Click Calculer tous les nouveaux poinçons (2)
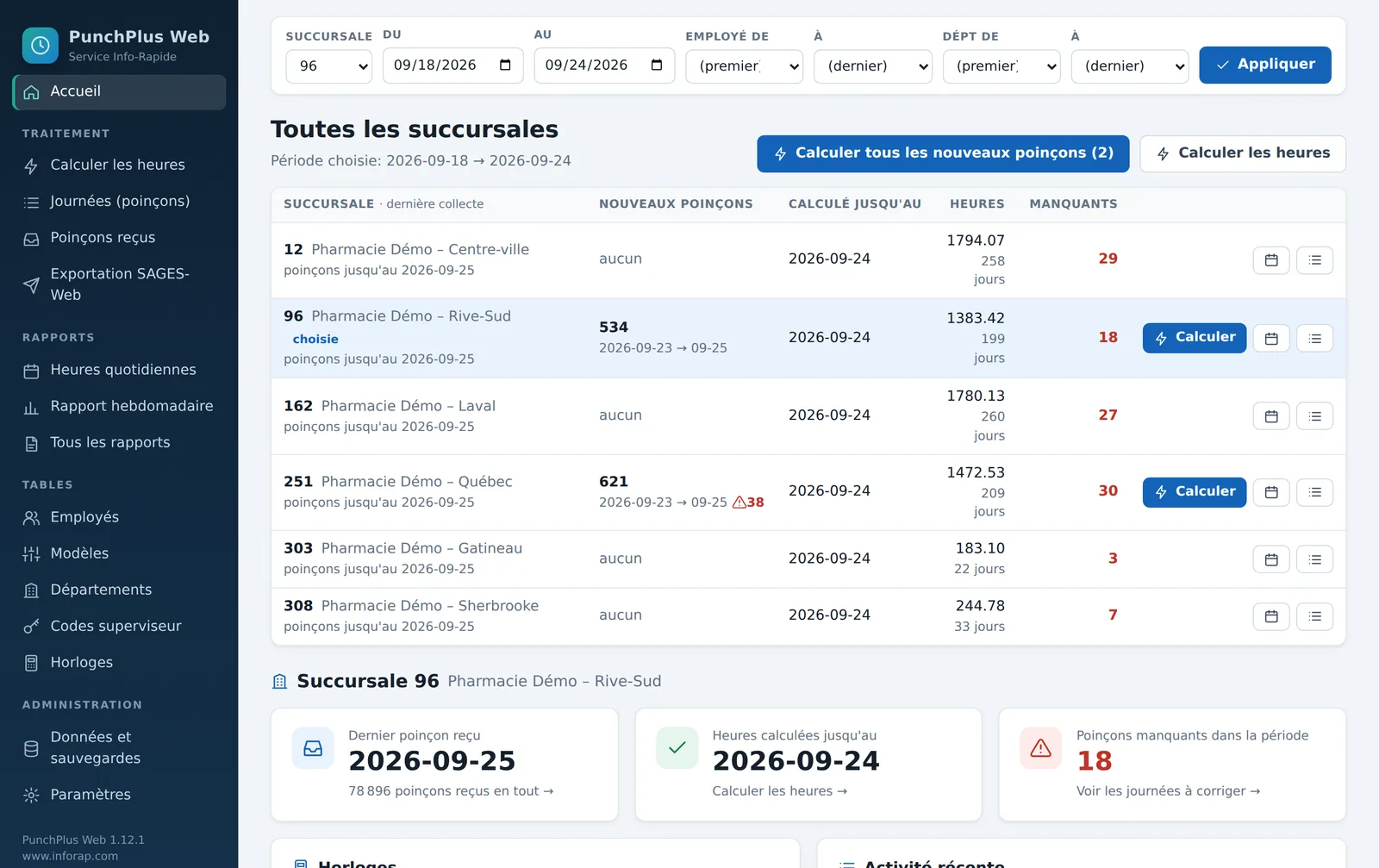1379x868 pixels. click(943, 153)
